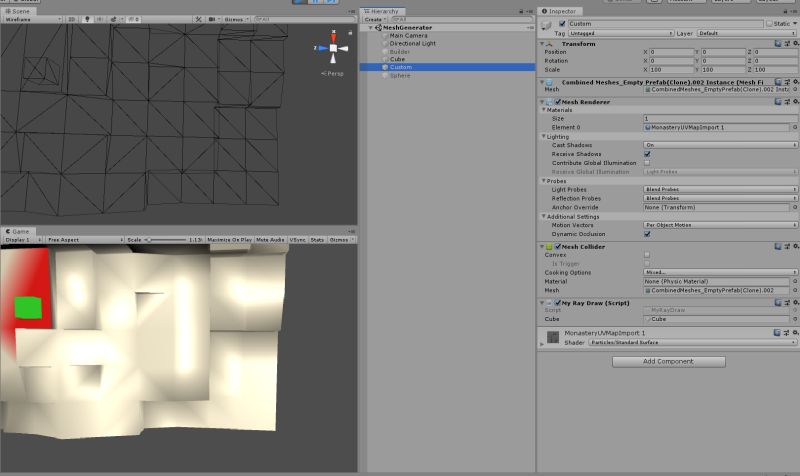Show Stats in Game view
Viewport: 800px width, 476px height.
(x=317, y=239)
